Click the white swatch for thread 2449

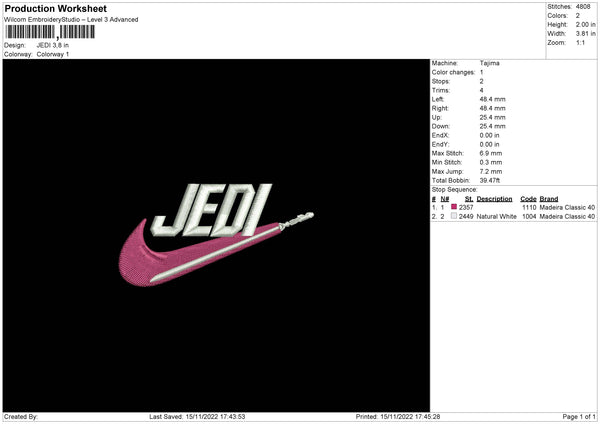point(454,216)
